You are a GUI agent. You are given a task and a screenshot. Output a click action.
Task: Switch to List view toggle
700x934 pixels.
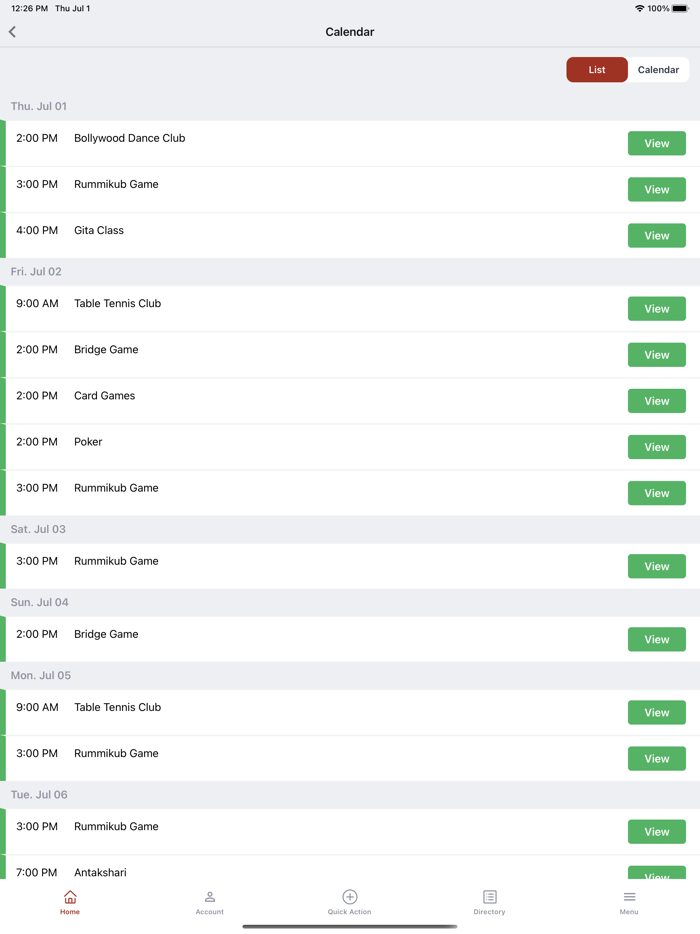click(597, 70)
